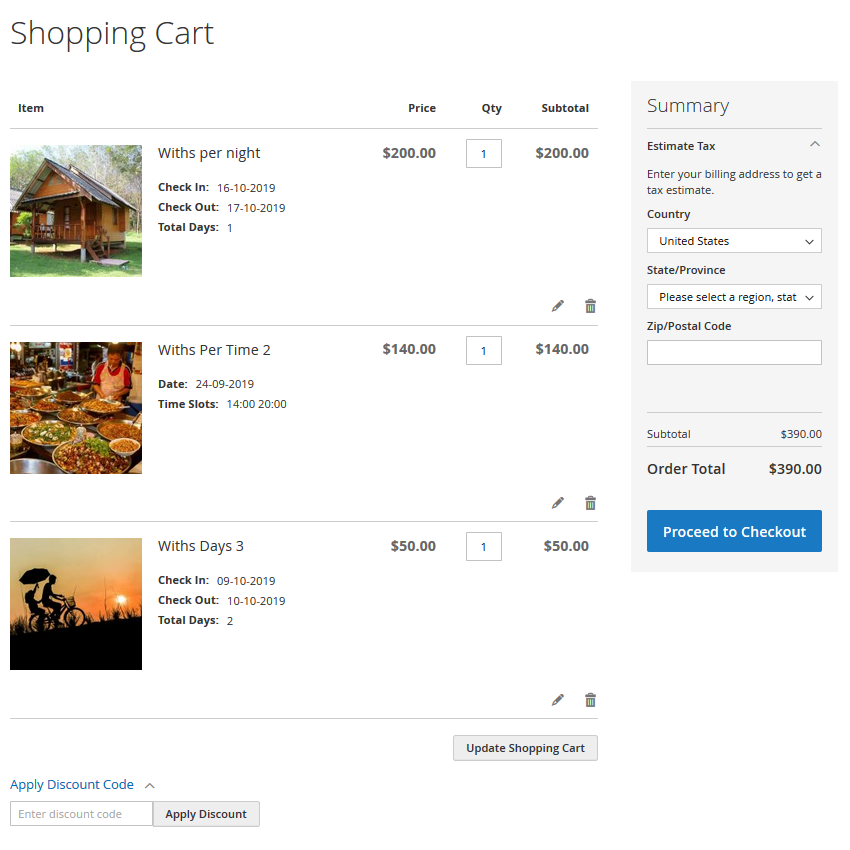
Task: Open the Country dropdown
Action: [x=734, y=241]
